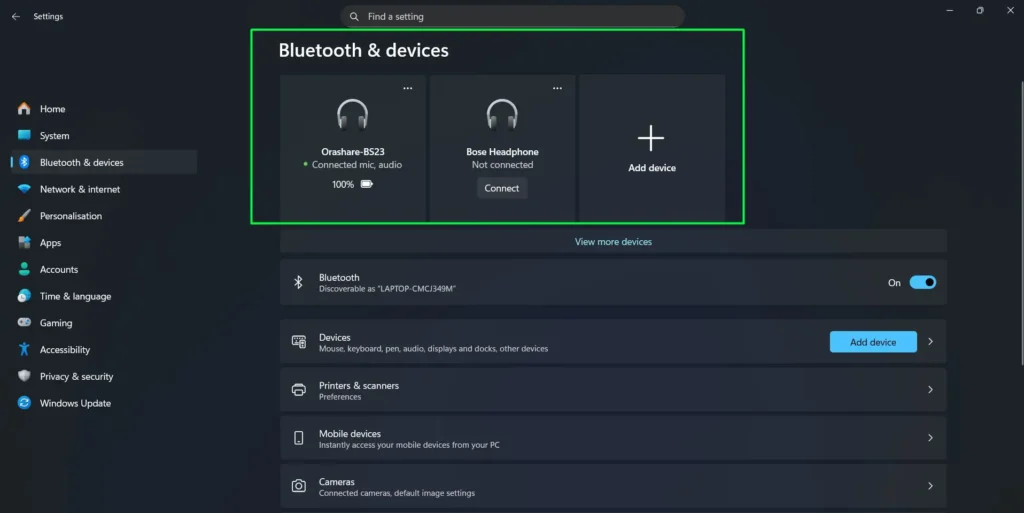Screen dimensions: 1024x513
Task: Click the Orashare-BS23 battery icon
Action: click(367, 184)
